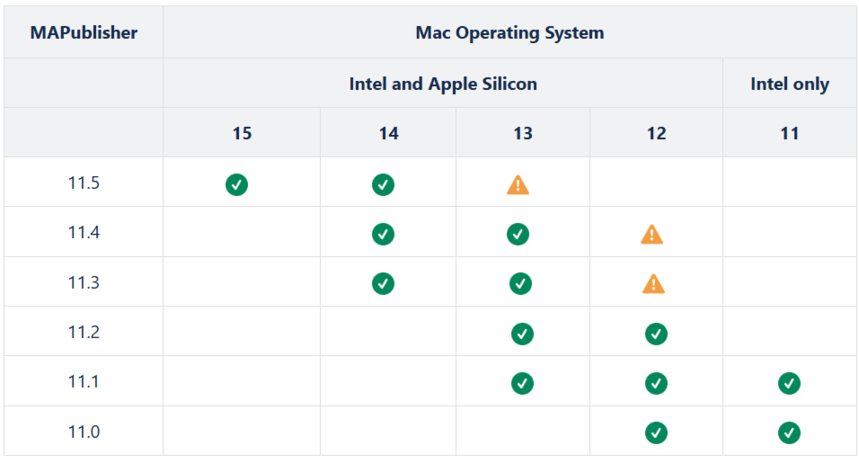The height and width of the screenshot is (463, 859).
Task: Select the Mac Operating System header
Action: coord(509,33)
